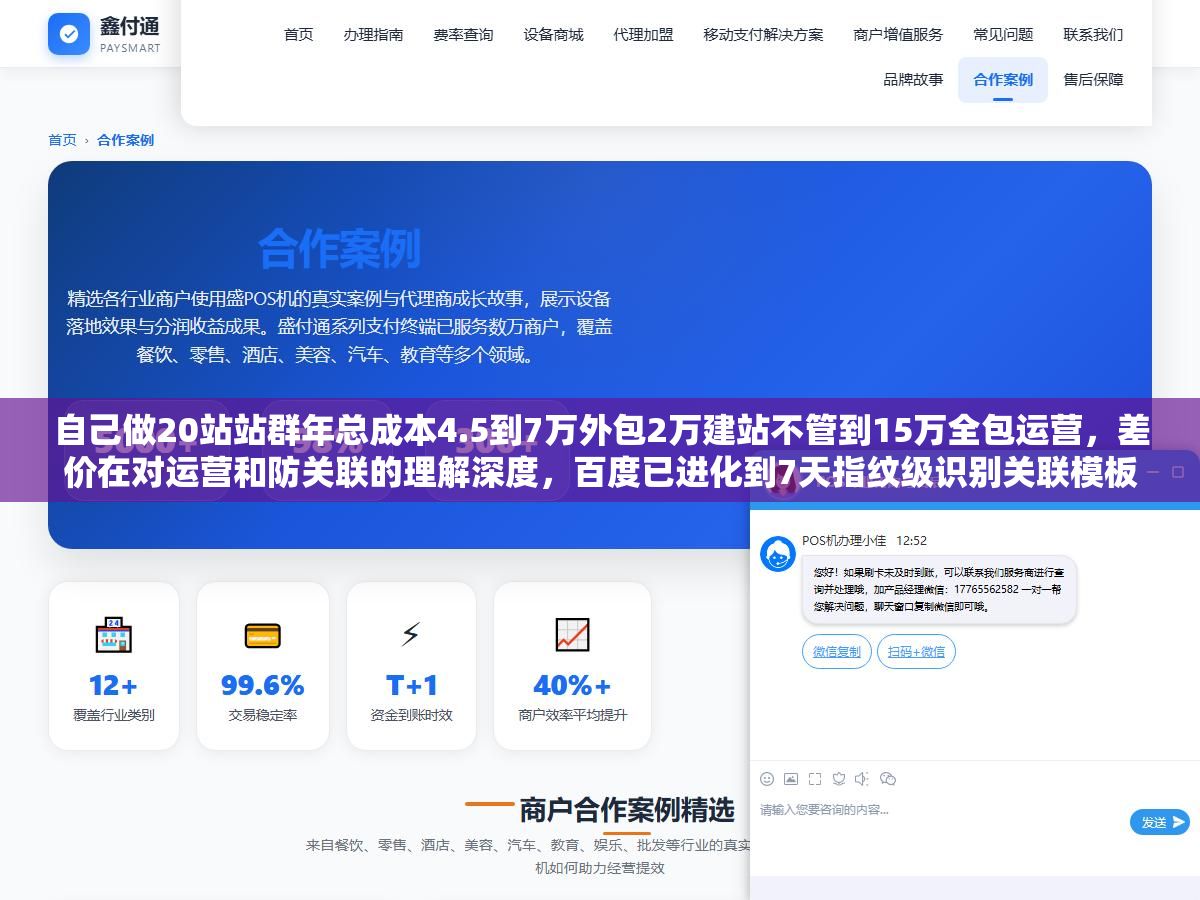Open 费率查询 in navigation
This screenshot has width=1200, height=900.
point(463,34)
